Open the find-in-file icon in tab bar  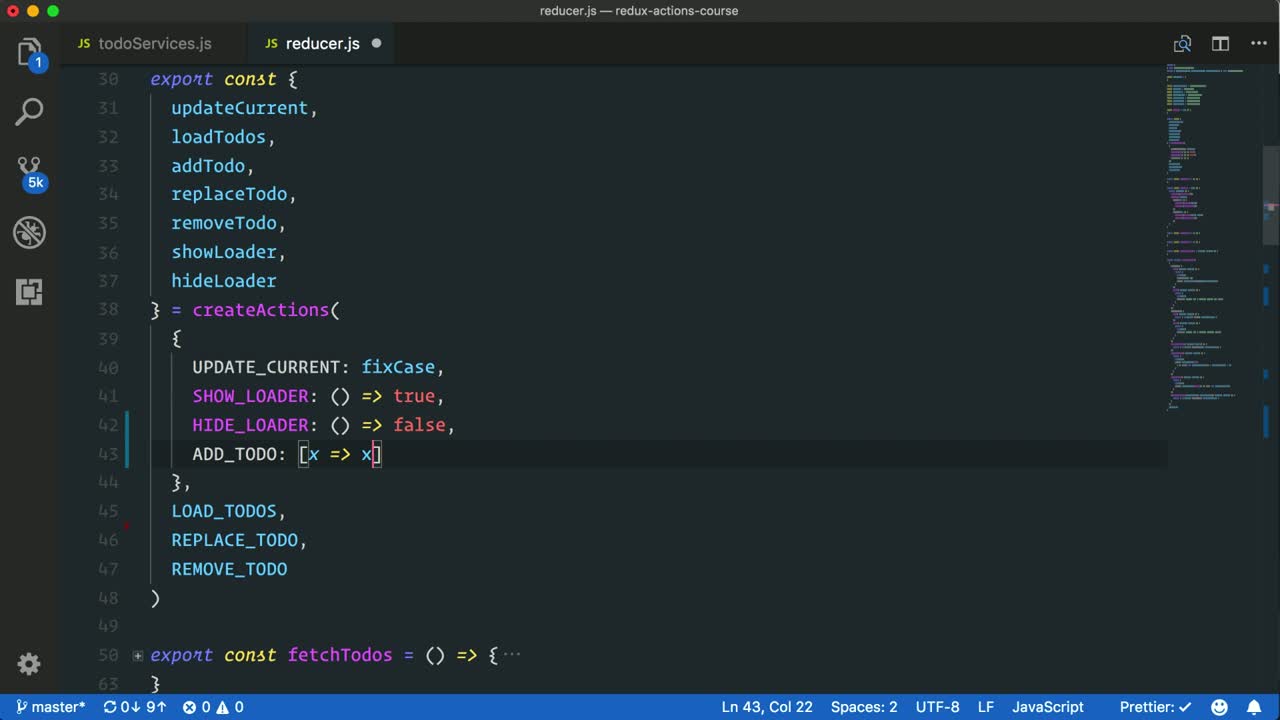[1182, 44]
